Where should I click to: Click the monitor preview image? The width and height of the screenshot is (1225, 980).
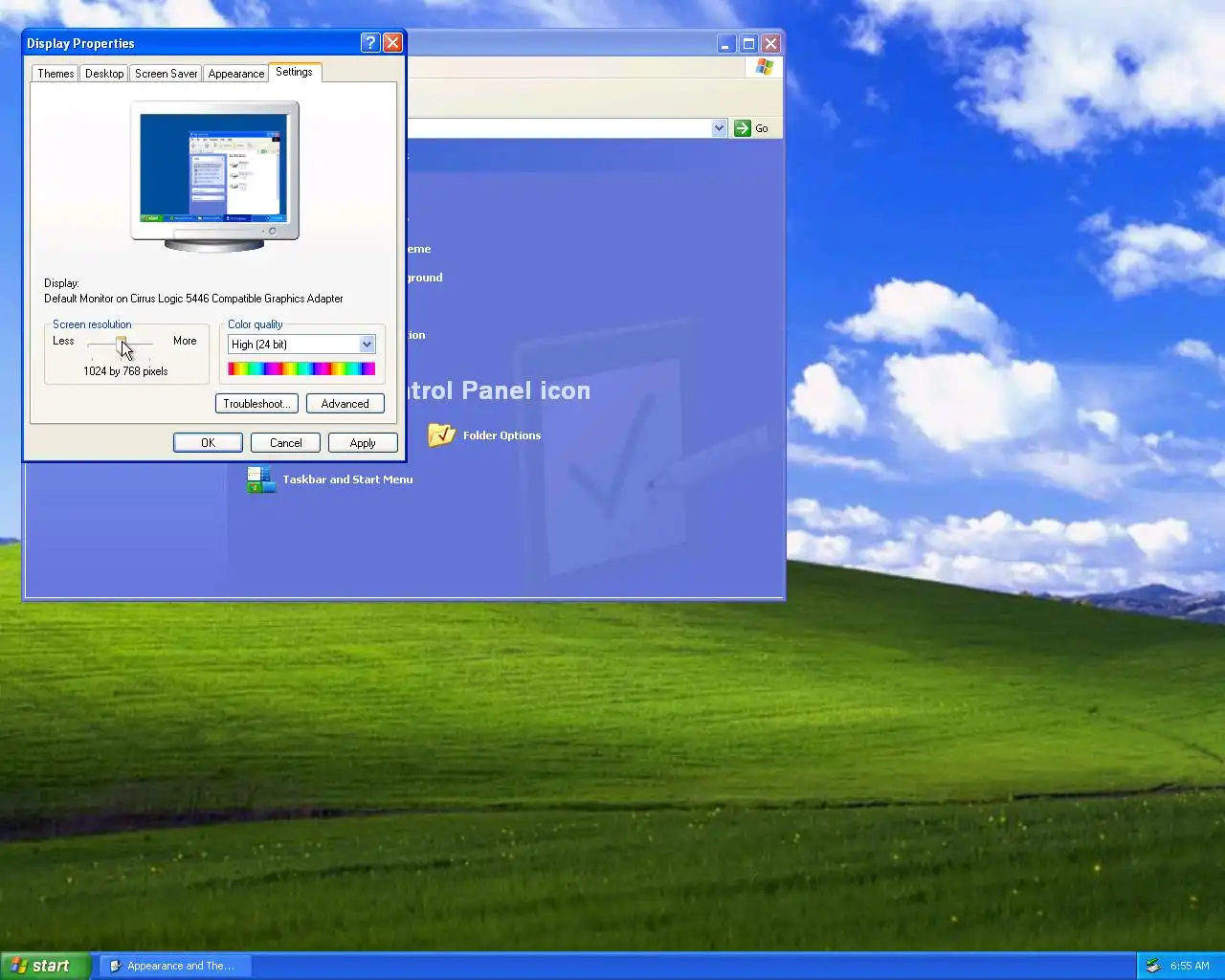(215, 176)
